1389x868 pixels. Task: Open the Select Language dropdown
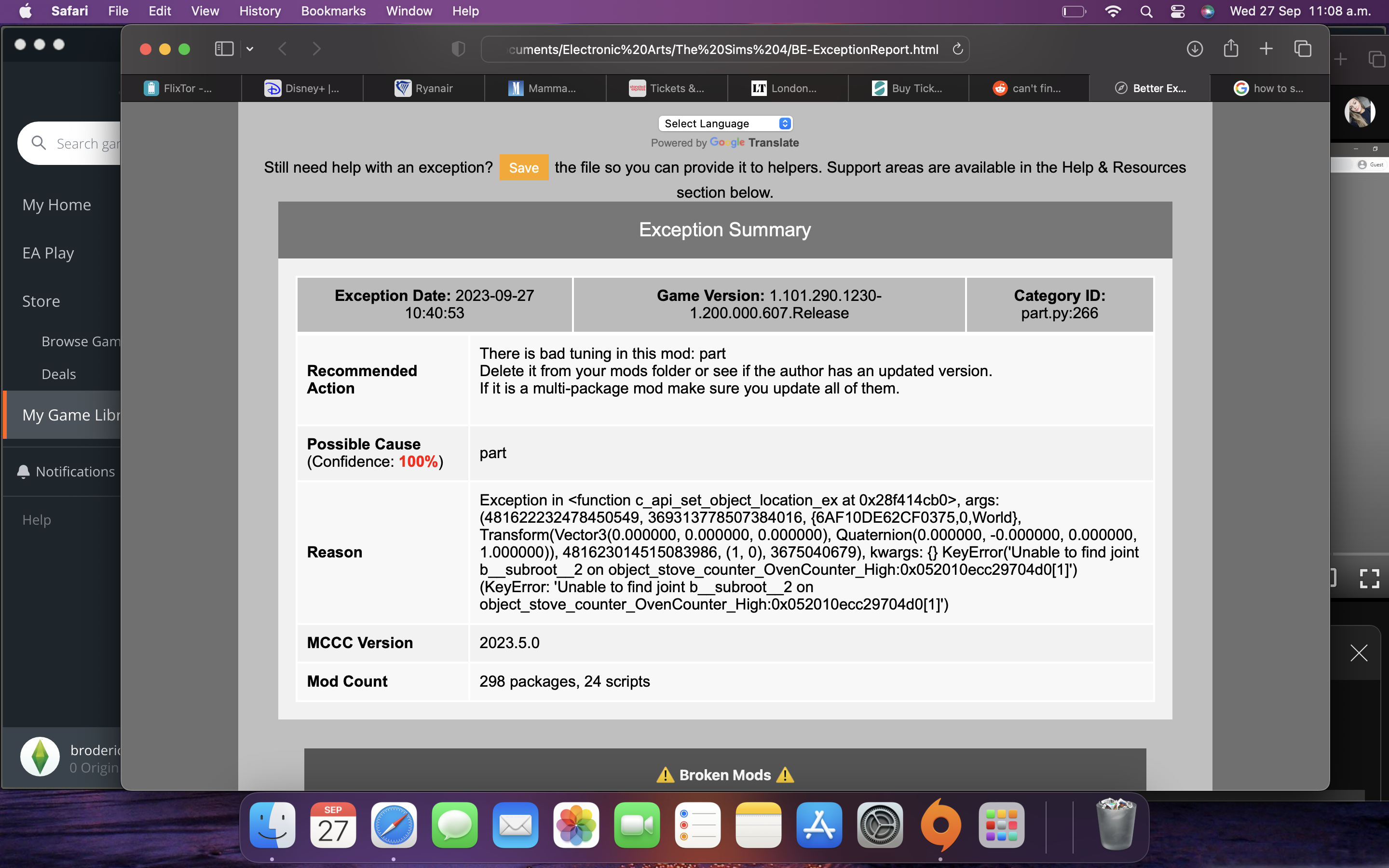pos(725,123)
